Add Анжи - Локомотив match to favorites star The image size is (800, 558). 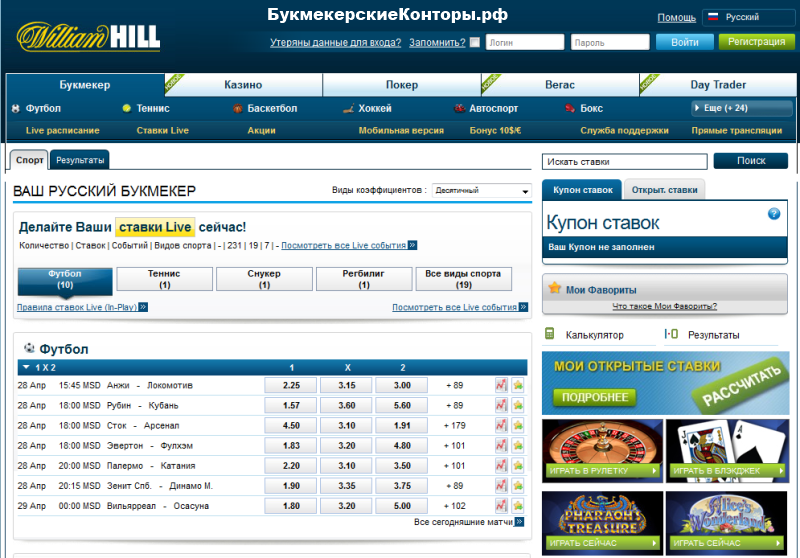coord(518,385)
